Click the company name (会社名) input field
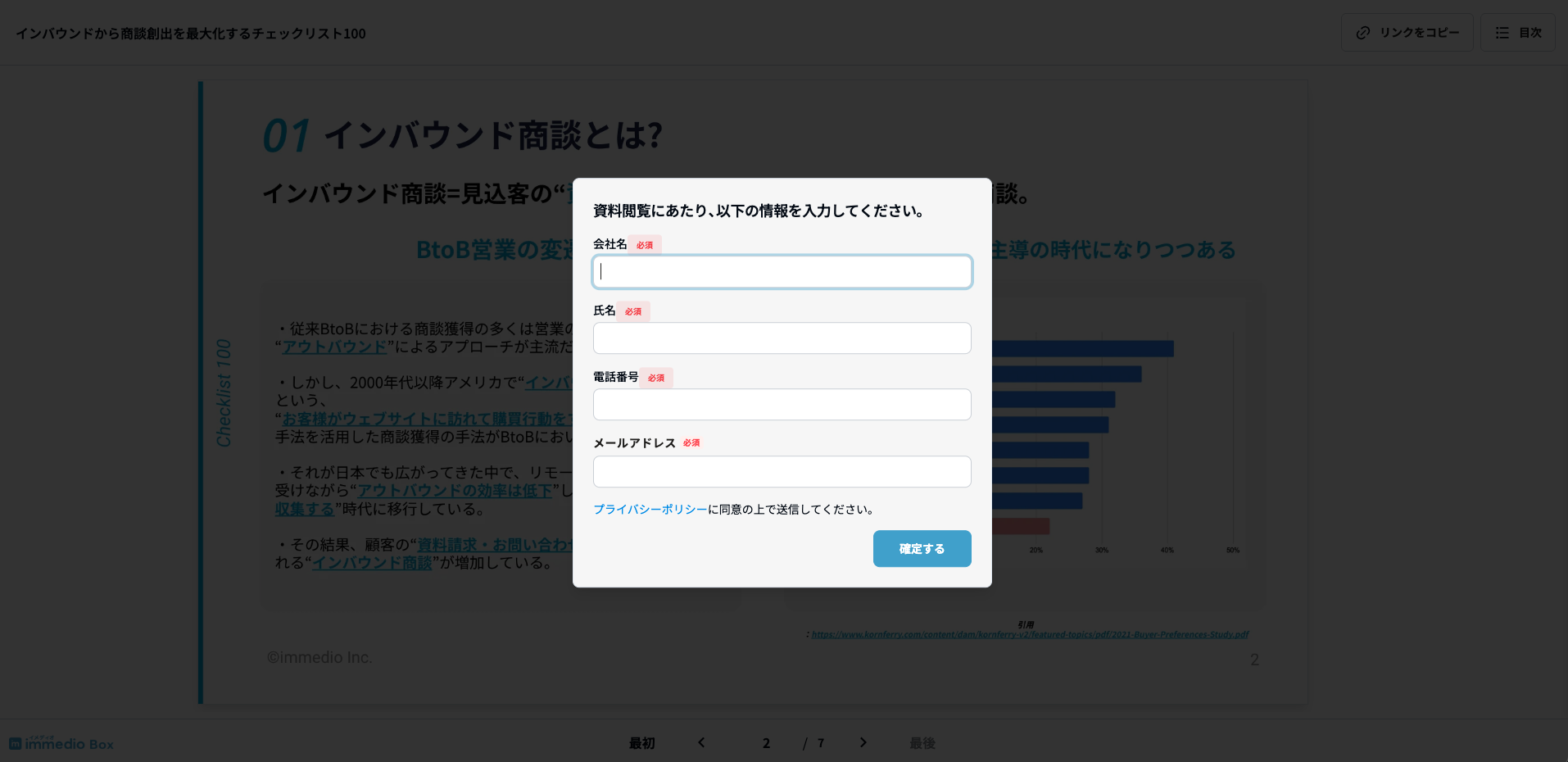Screen dimensions: 1568x762 (x=782, y=272)
